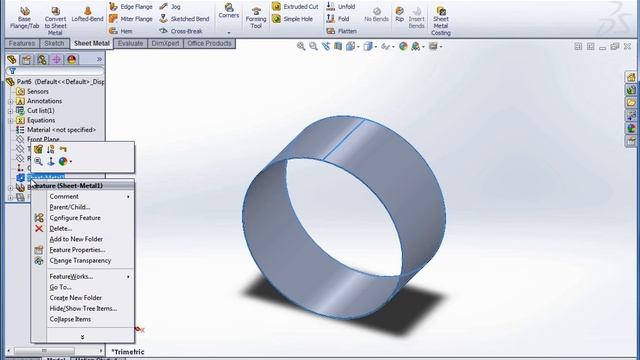Expand context menu with bottom chevron
The width and height of the screenshot is (640, 360).
82,337
